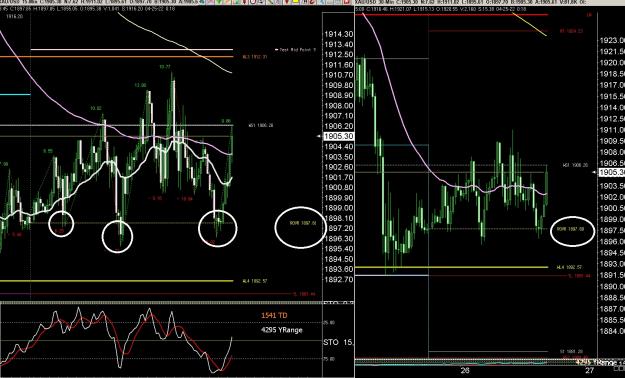The height and width of the screenshot is (378, 625).
Task: Select the 1902.60 price axis label
Action: [339, 167]
